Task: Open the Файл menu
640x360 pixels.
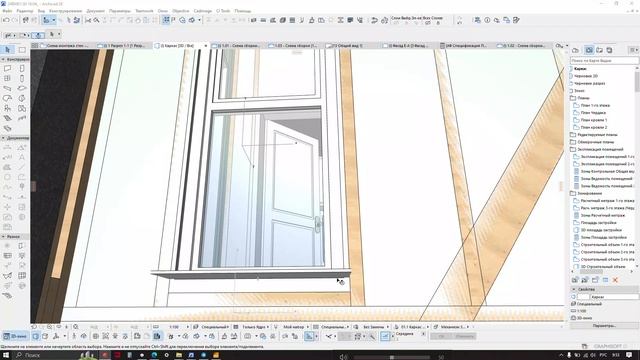Action: (x=7, y=11)
